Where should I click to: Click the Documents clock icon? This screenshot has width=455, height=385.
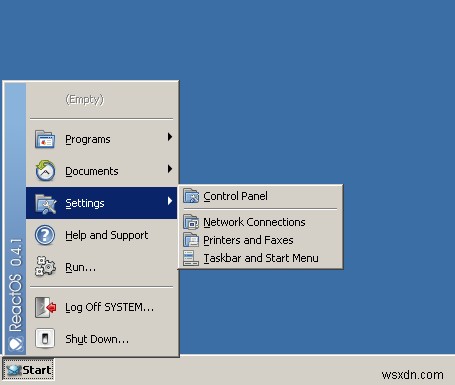[x=45, y=171]
